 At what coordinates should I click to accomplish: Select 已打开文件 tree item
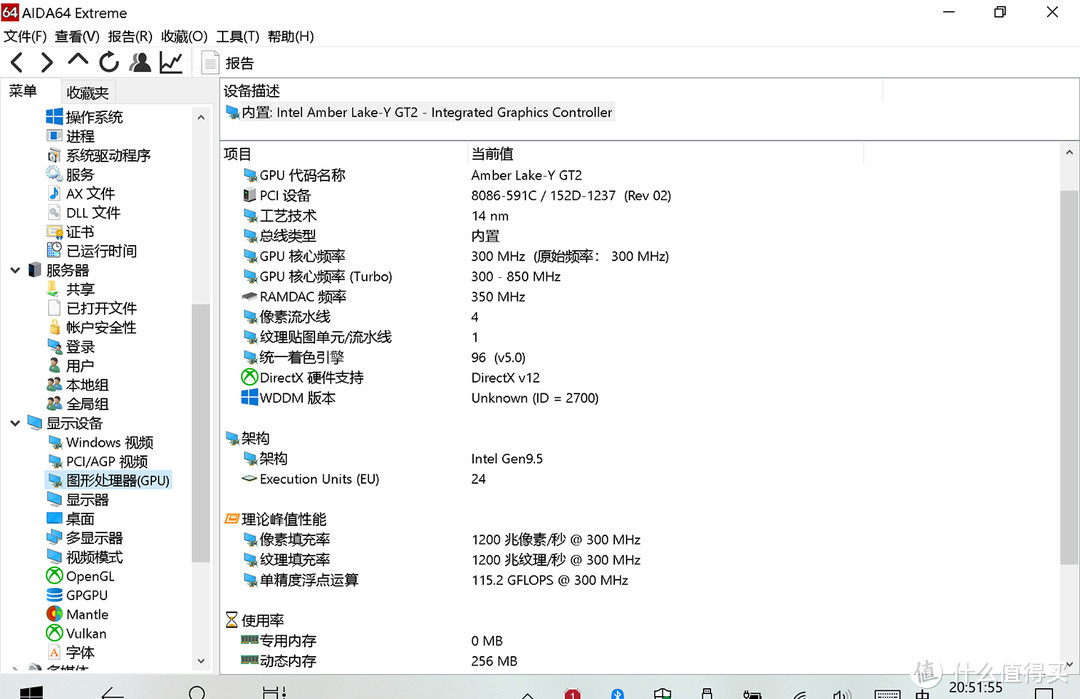91,308
